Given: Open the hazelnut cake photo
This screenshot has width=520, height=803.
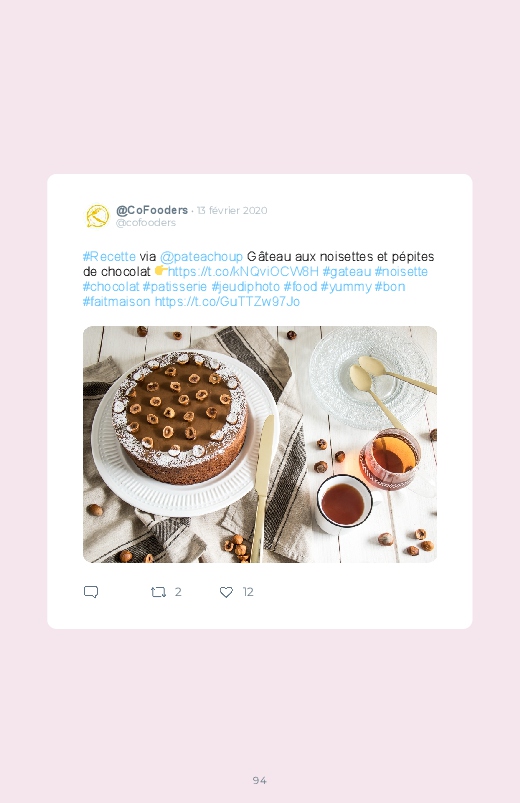Looking at the screenshot, I should (260, 445).
